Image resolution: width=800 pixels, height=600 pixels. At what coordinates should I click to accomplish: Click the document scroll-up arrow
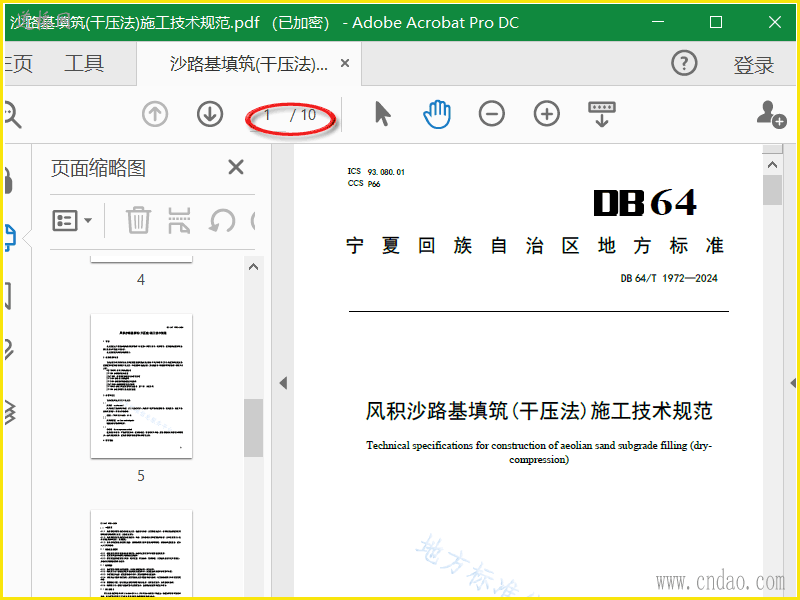pyautogui.click(x=772, y=165)
